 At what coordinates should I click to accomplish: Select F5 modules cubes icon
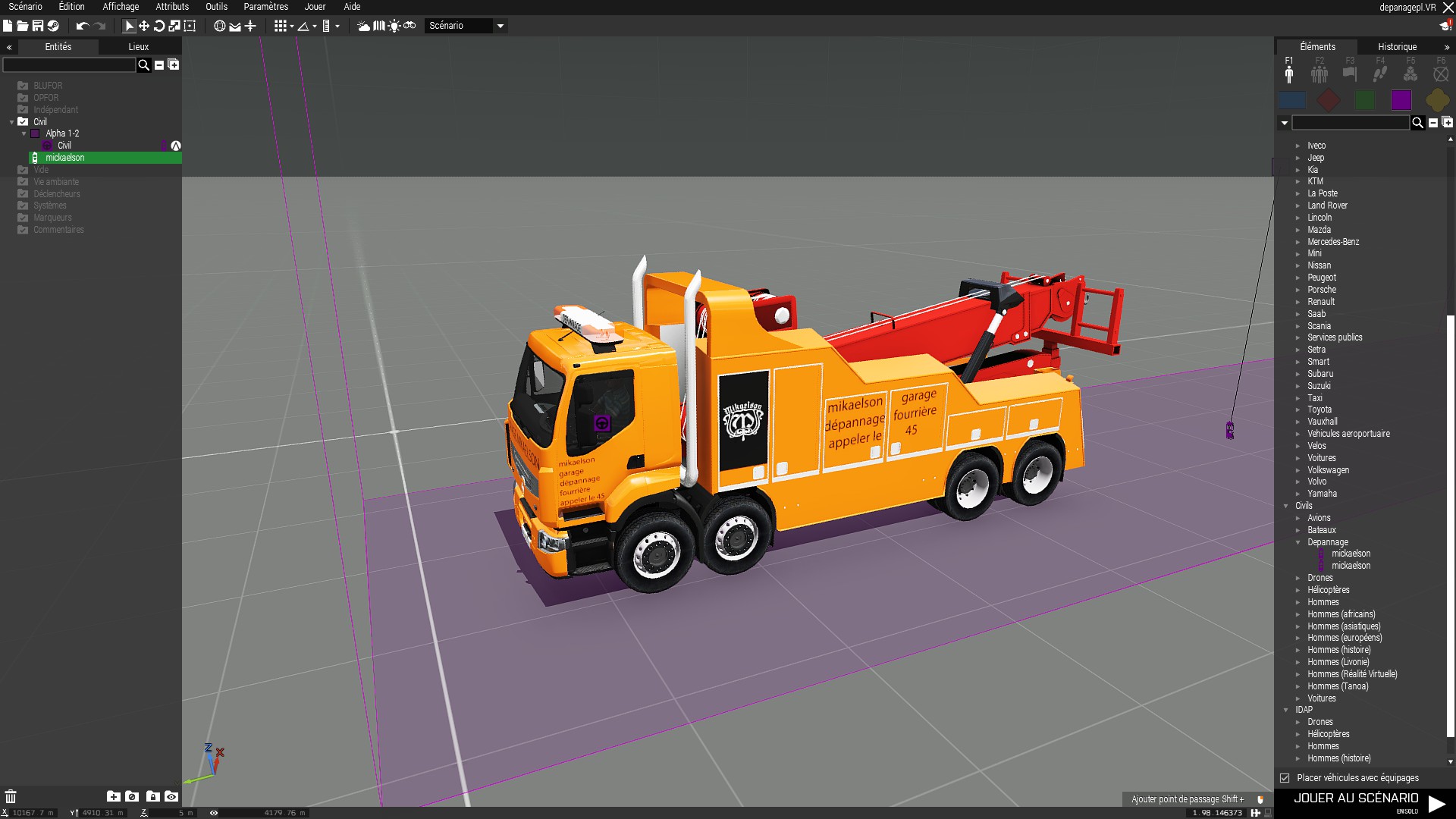1410,74
